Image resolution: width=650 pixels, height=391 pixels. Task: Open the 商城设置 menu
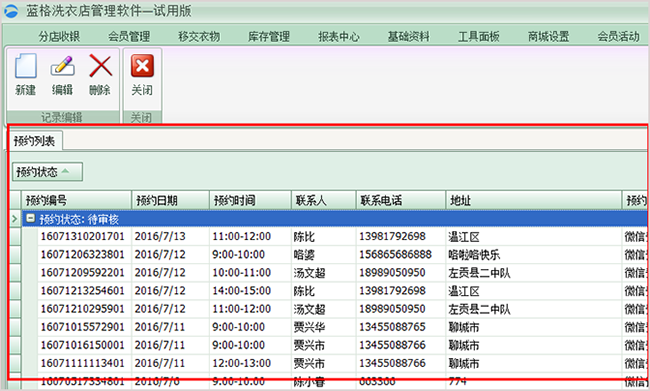[x=548, y=36]
